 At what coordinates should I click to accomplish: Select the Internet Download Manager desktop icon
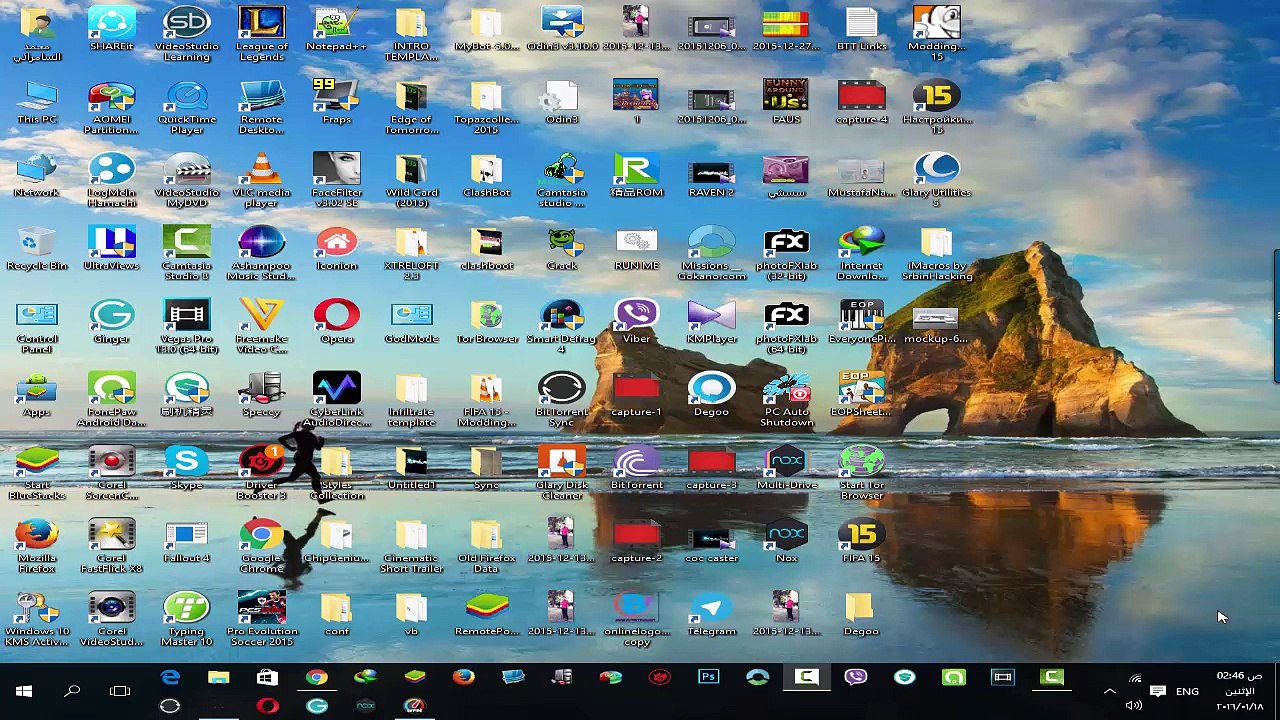(861, 254)
